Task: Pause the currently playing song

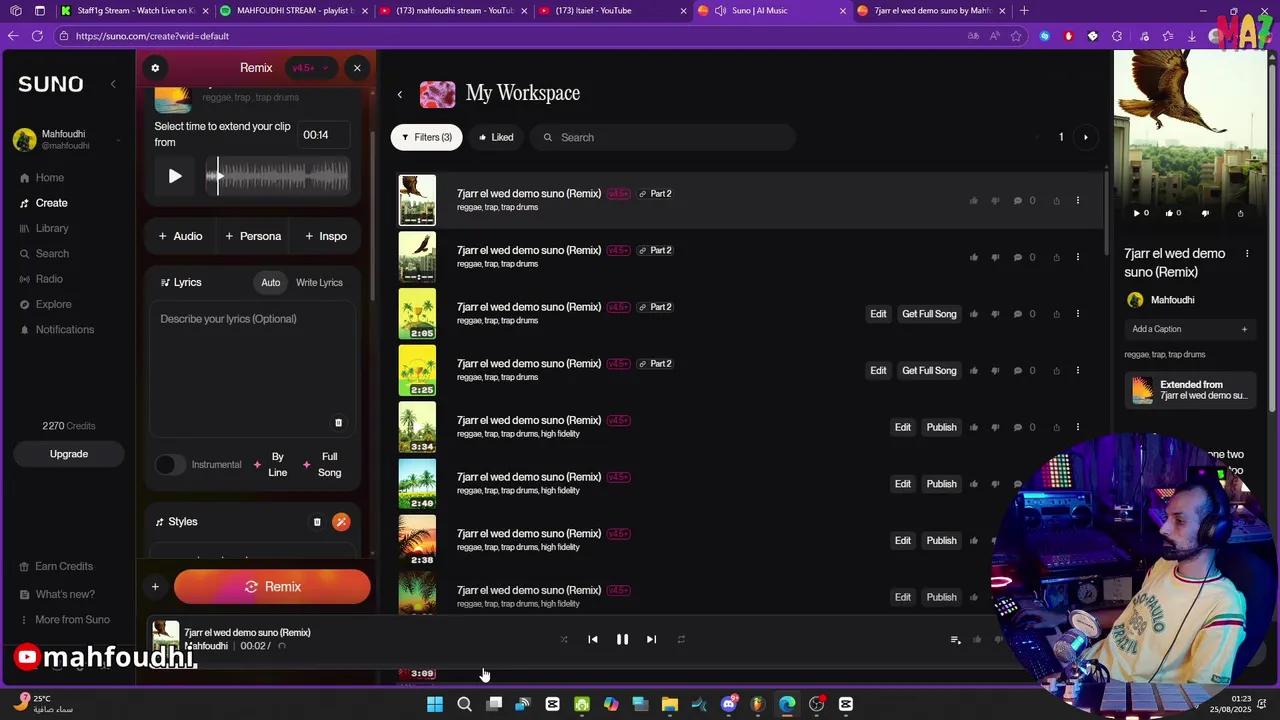Action: click(x=622, y=639)
